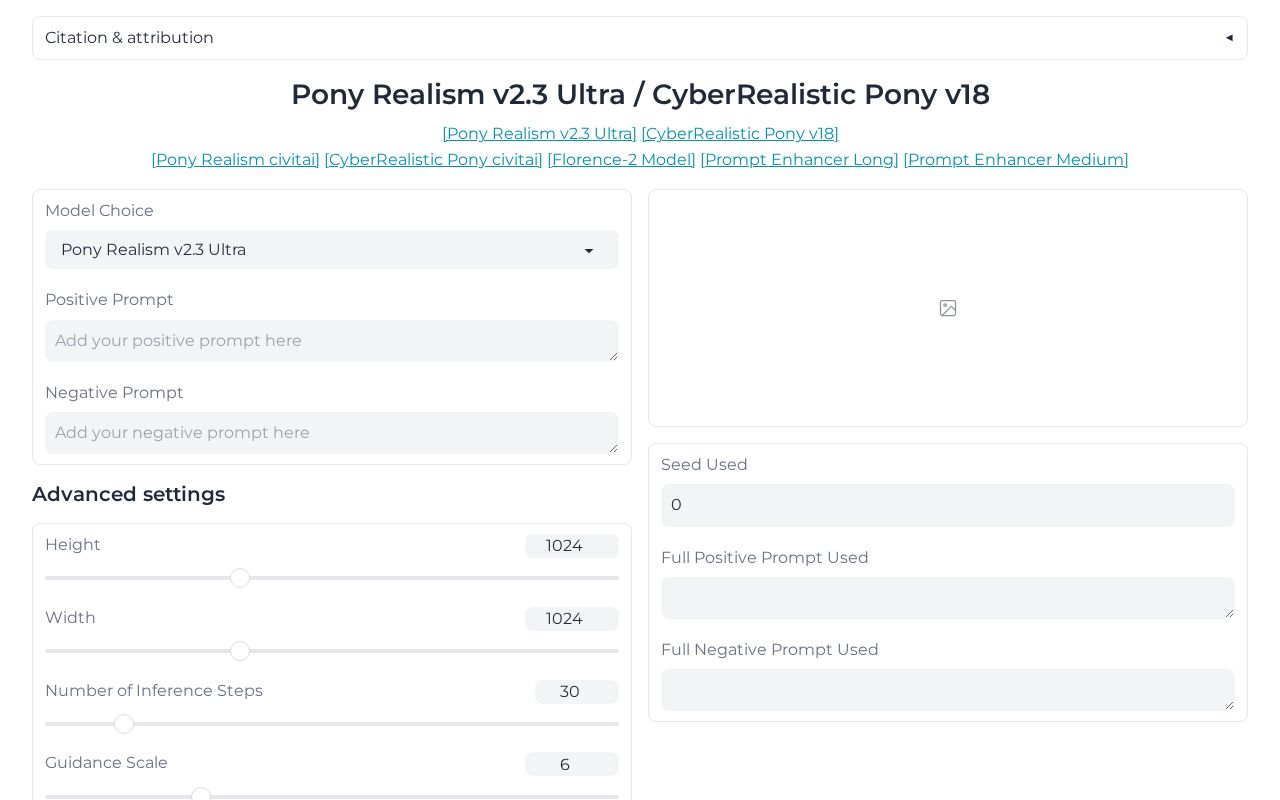Screen dimensions: 1280x800
Task: Click the Width slider handle
Action: [x=240, y=651]
